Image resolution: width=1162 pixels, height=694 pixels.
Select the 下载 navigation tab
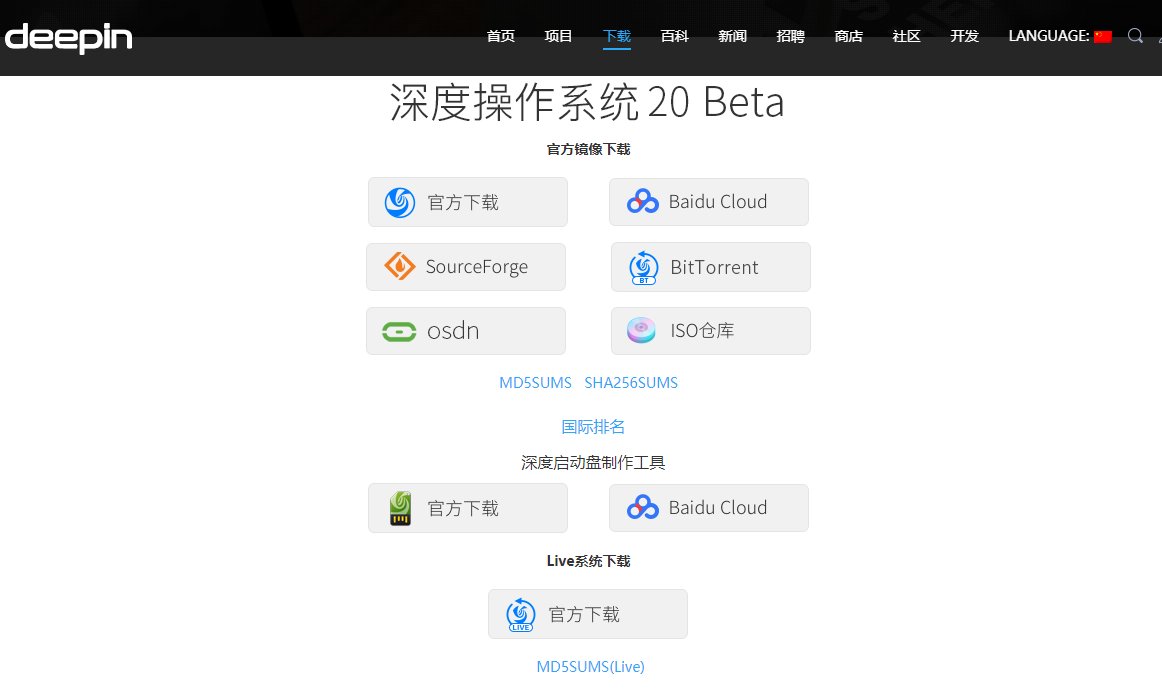617,36
